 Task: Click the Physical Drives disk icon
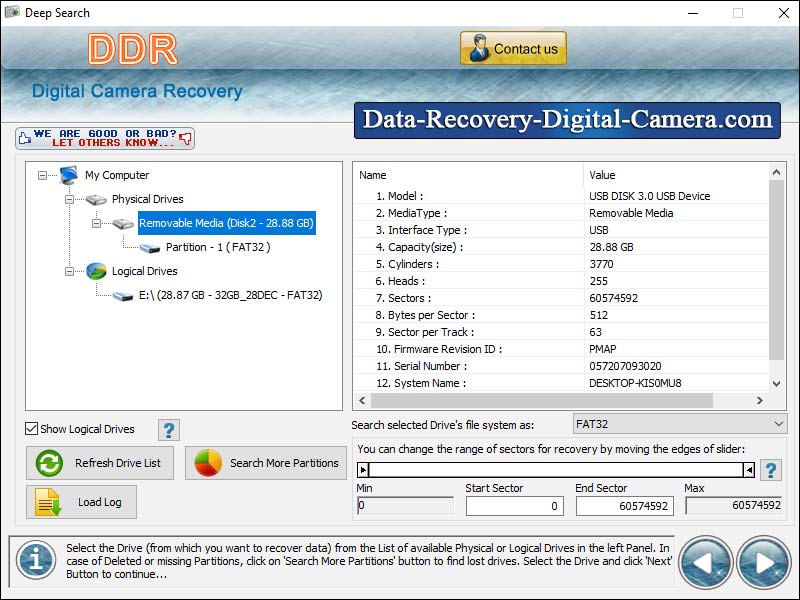(96, 199)
